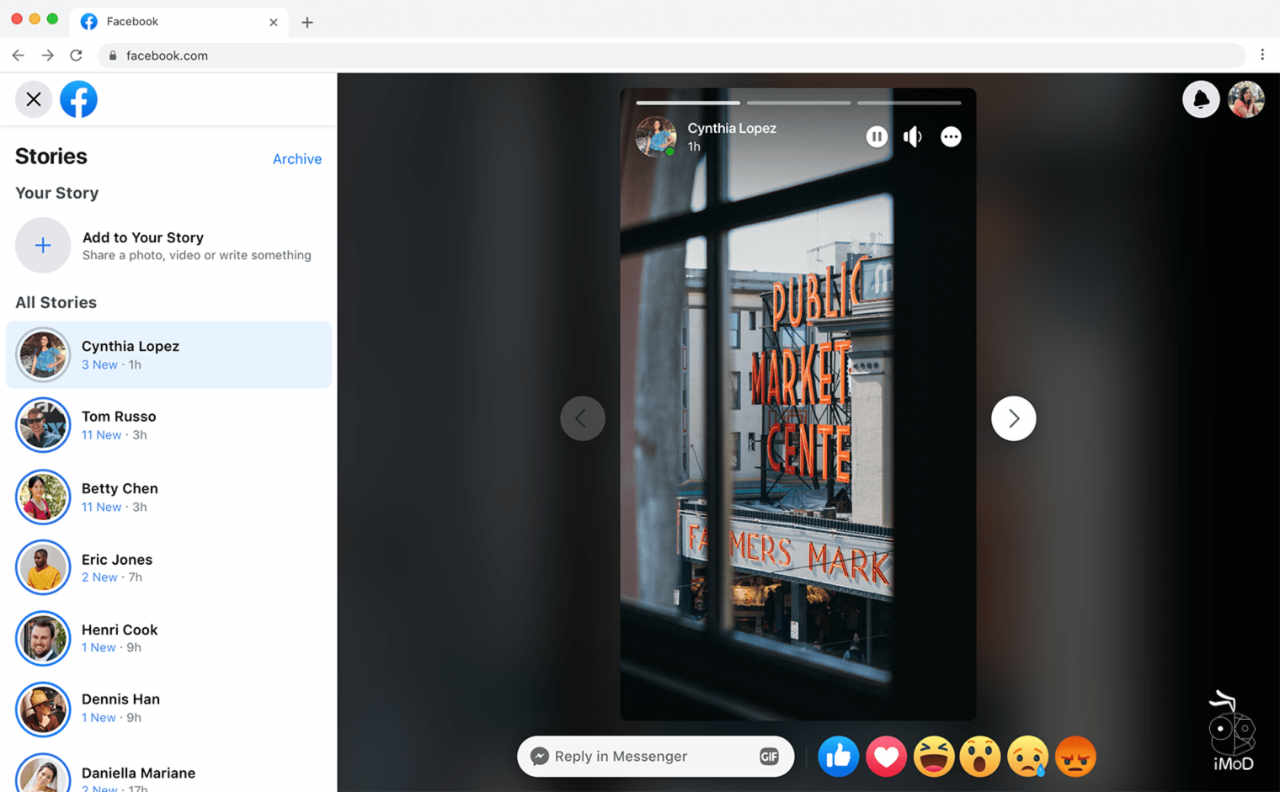This screenshot has height=792, width=1280.
Task: Open the Archive link
Action: [297, 158]
